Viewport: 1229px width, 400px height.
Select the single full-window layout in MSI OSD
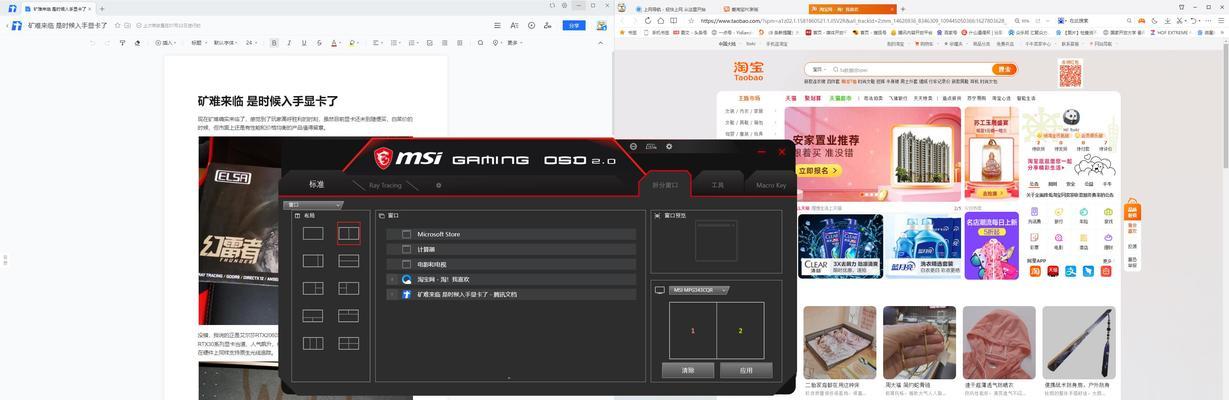point(313,233)
